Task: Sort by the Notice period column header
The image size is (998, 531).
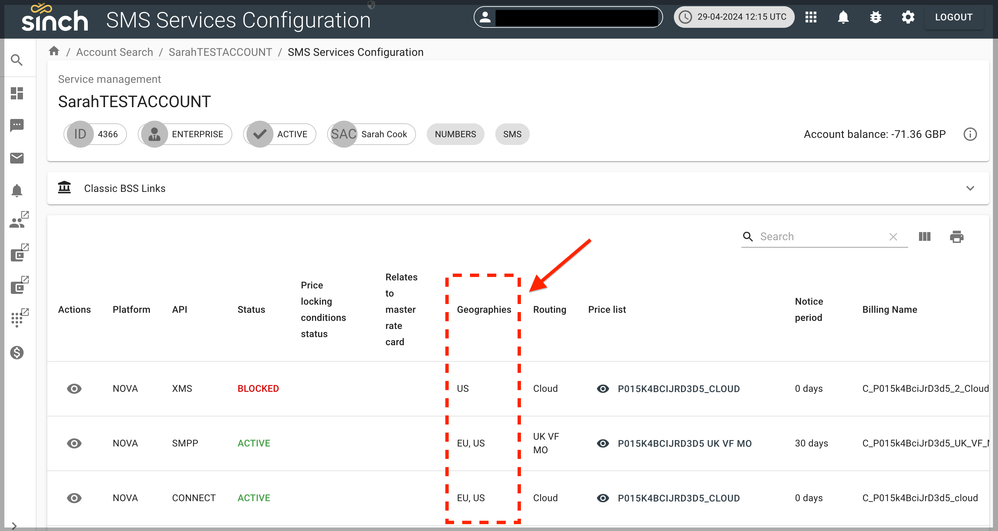Action: point(809,309)
